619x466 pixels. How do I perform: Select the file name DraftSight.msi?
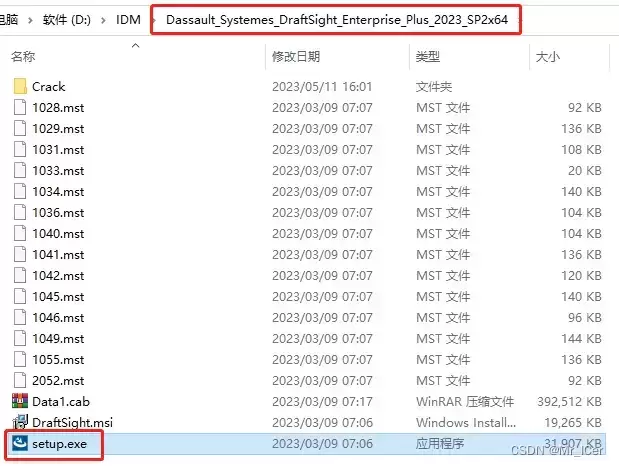coord(72,422)
